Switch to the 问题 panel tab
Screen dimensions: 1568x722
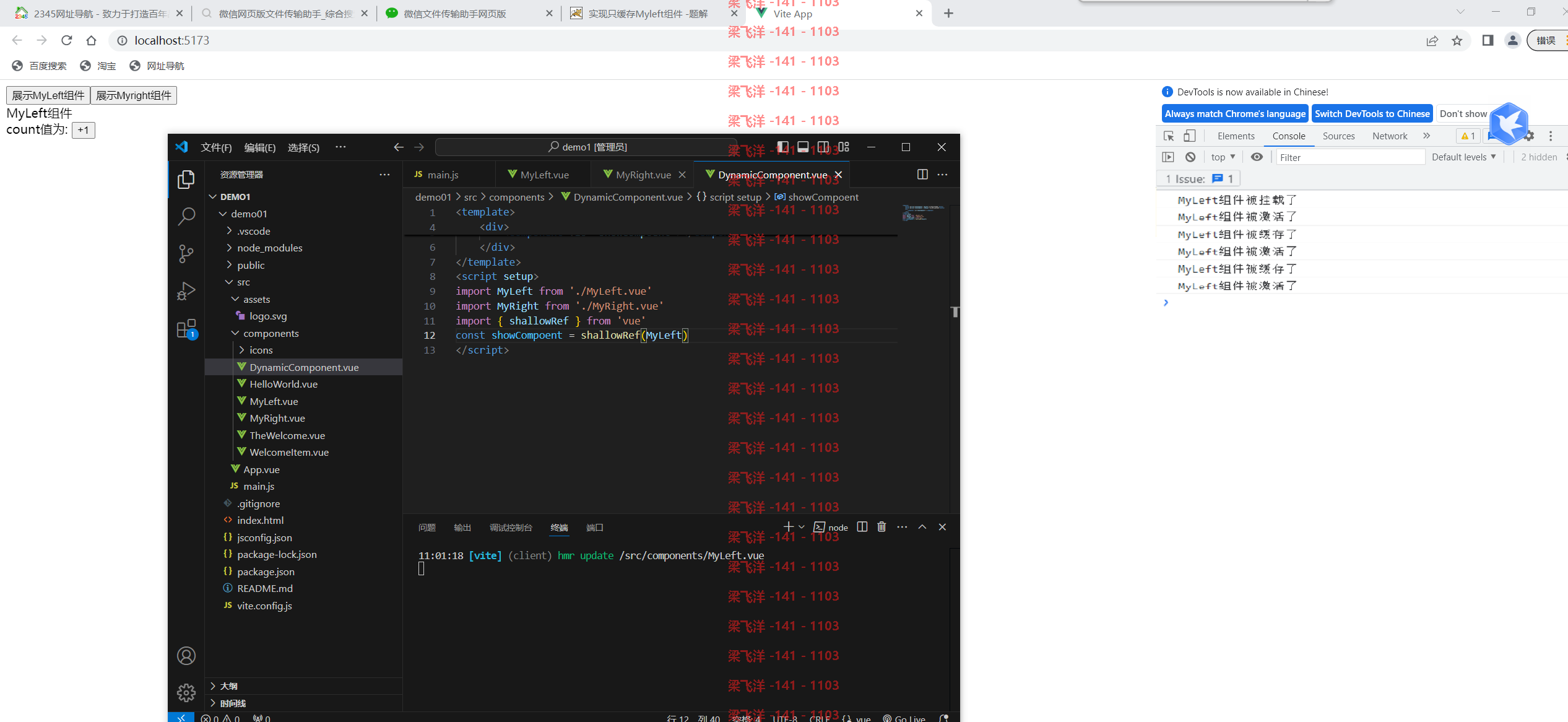(x=427, y=528)
